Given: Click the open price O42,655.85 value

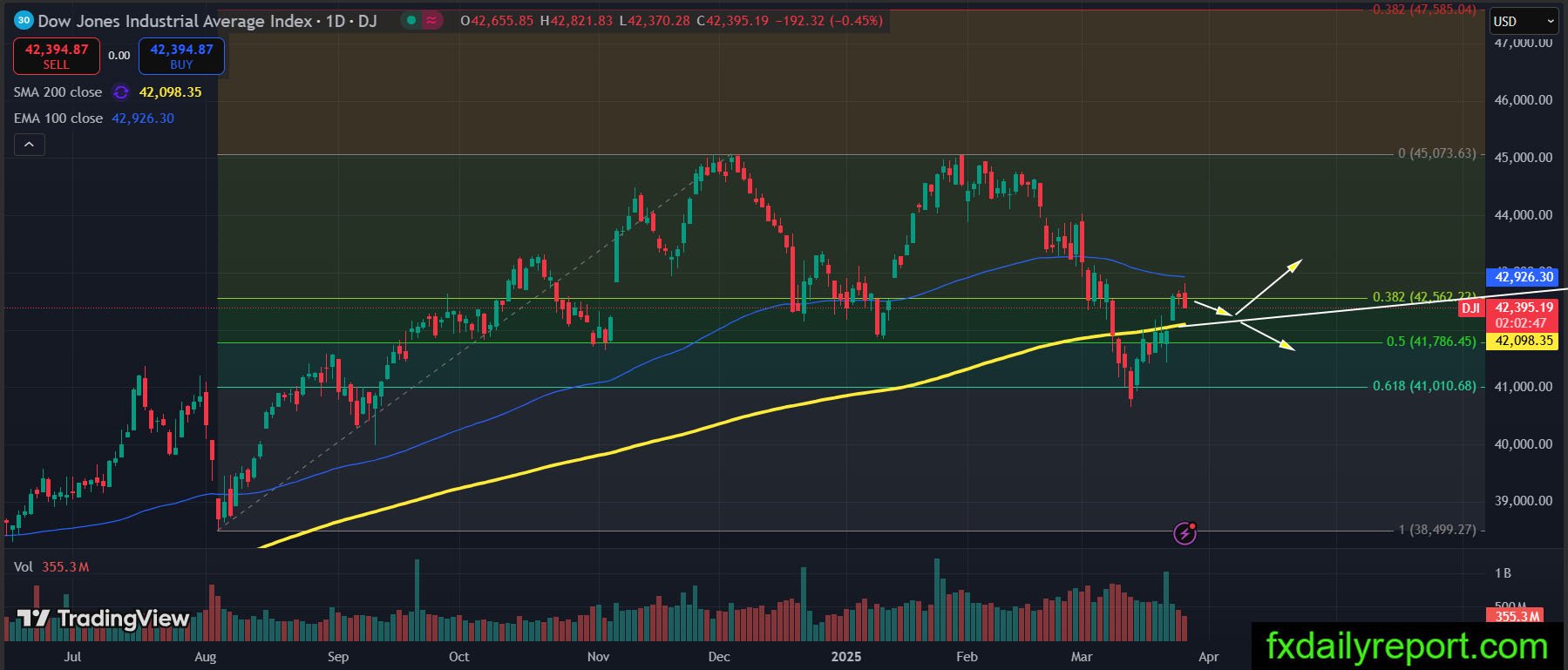Looking at the screenshot, I should point(497,21).
